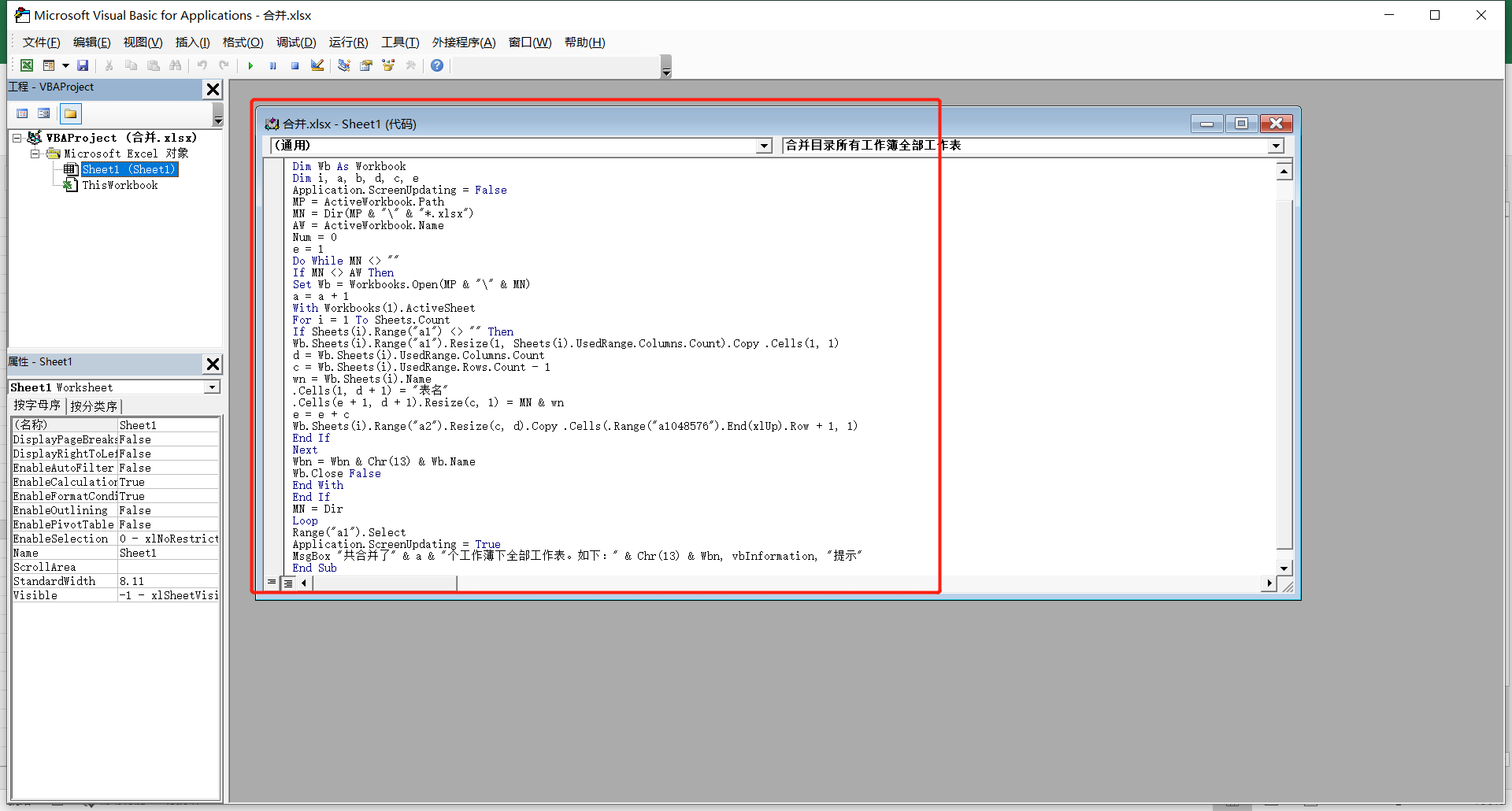The image size is (1512, 811).
Task: Open the procedure dropdown in the code window
Action: point(1275,146)
